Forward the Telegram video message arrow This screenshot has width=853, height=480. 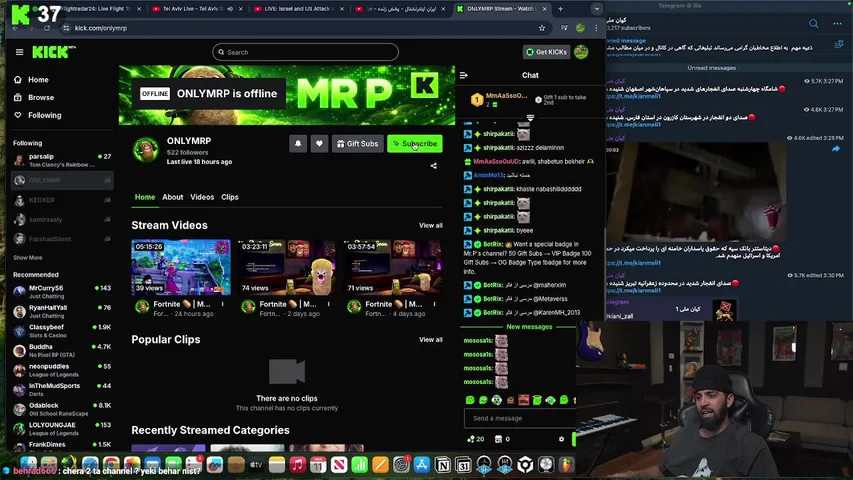pos(836,149)
